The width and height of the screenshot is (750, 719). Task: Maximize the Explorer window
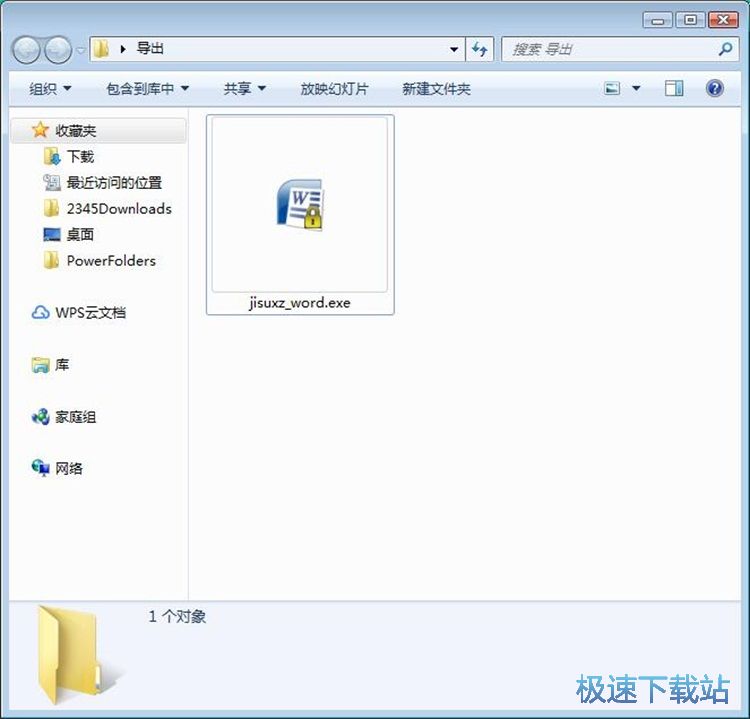690,20
